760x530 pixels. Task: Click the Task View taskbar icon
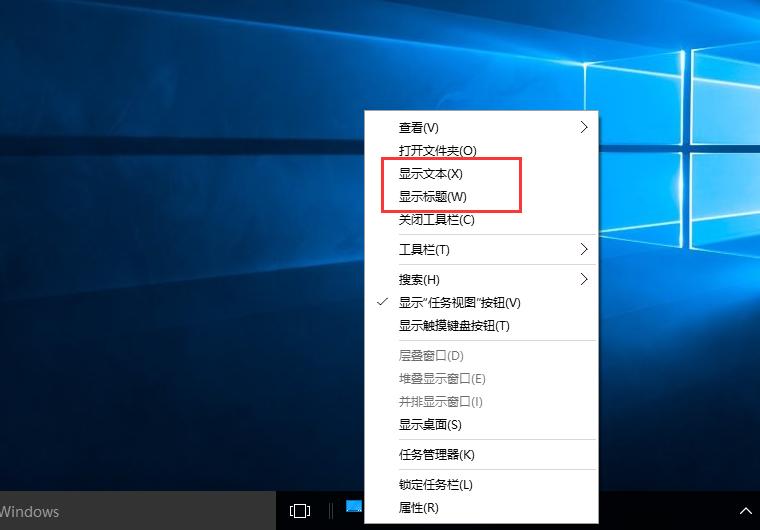pyautogui.click(x=300, y=511)
